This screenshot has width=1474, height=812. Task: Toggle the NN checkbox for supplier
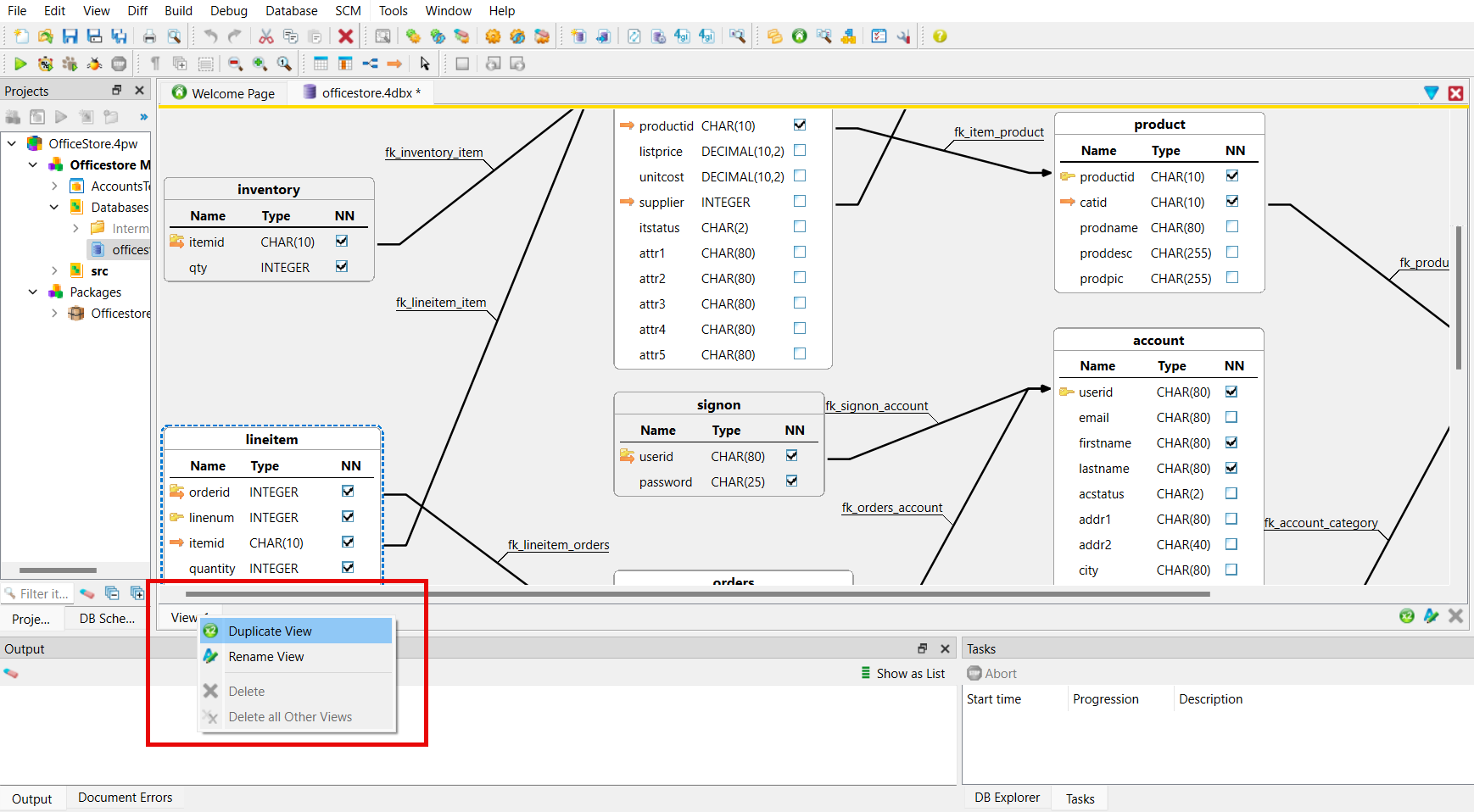pos(799,201)
